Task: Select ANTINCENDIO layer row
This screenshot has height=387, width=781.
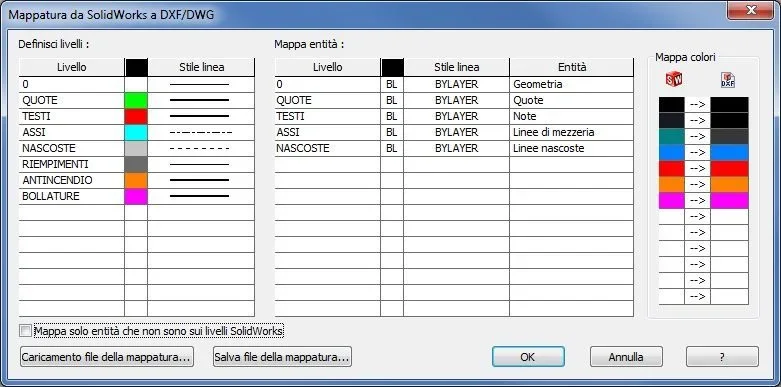Action: click(71, 180)
